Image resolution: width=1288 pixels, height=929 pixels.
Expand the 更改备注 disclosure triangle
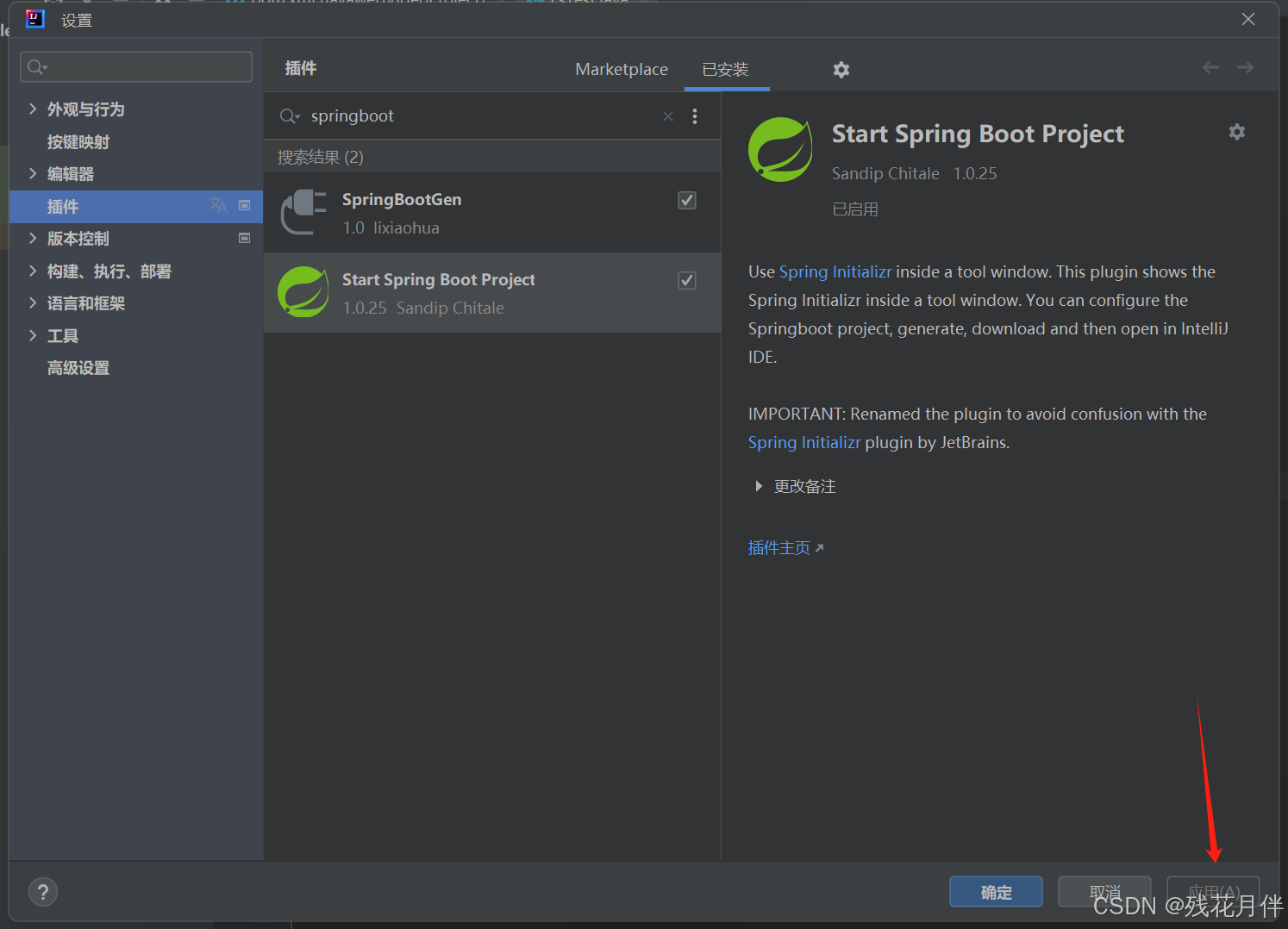759,486
